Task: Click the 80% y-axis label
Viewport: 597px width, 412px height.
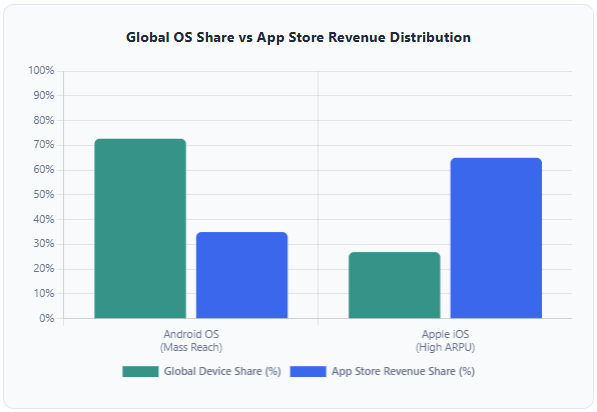Action: click(43, 120)
